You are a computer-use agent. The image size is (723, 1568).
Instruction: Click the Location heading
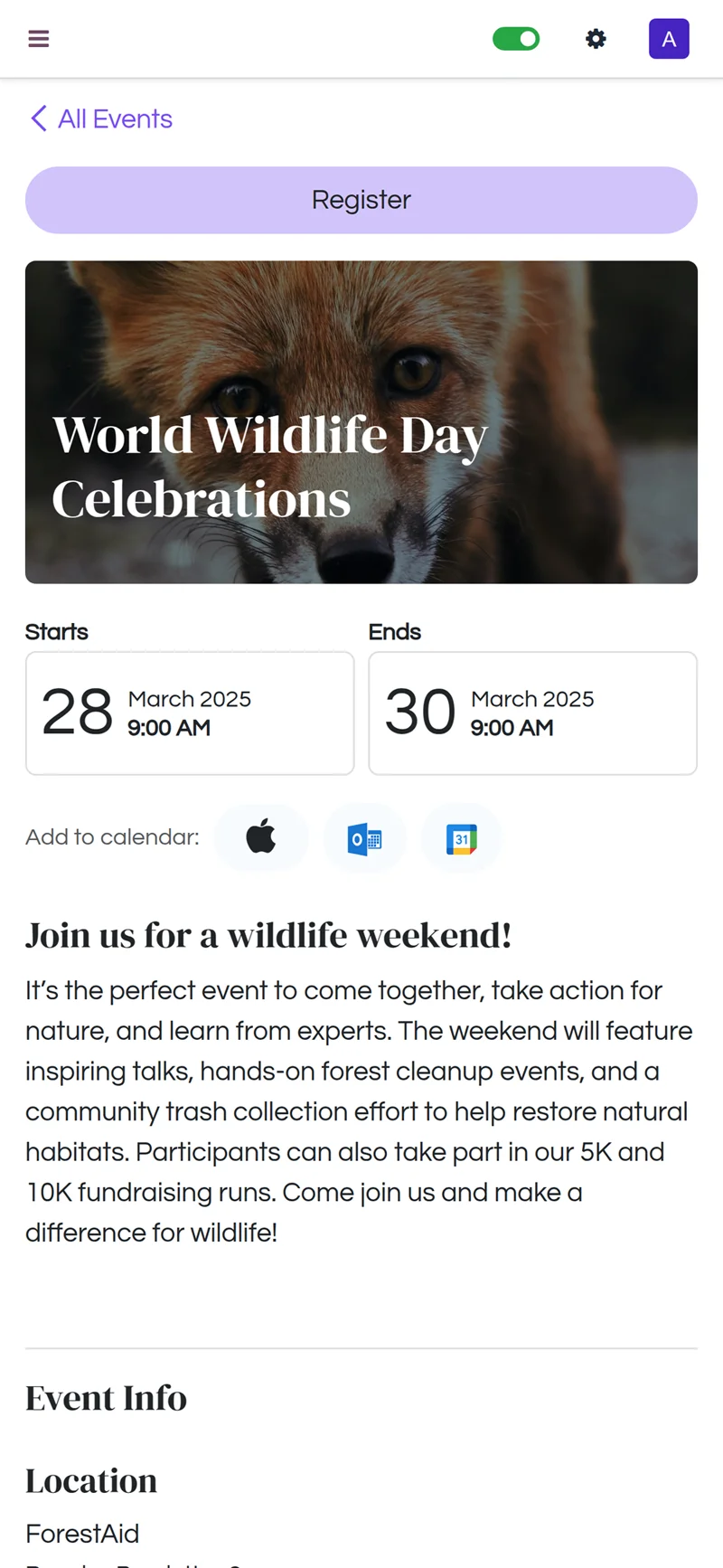(91, 1481)
